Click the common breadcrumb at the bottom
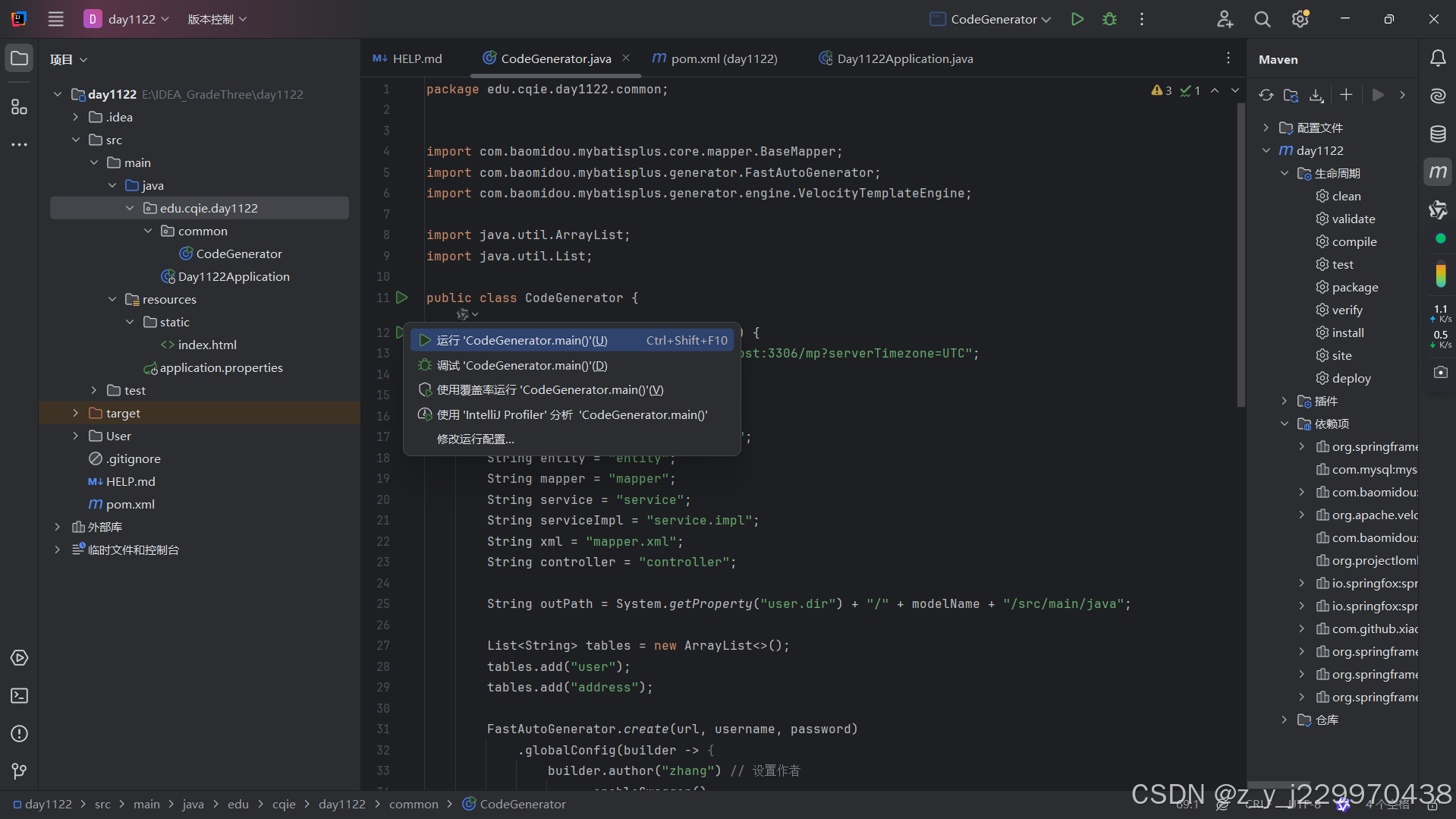The width and height of the screenshot is (1456, 819). pos(414,804)
